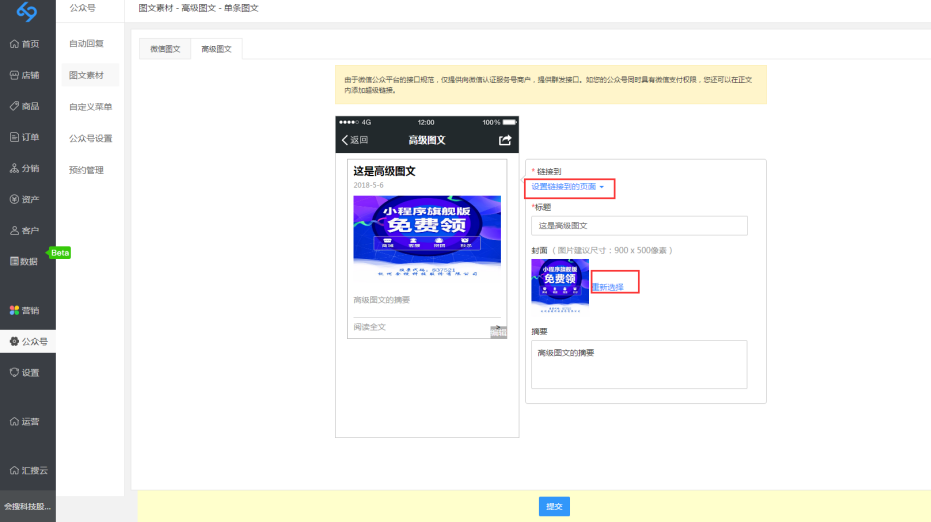
Task: Click the app logo in the sidebar
Action: click(27, 11)
